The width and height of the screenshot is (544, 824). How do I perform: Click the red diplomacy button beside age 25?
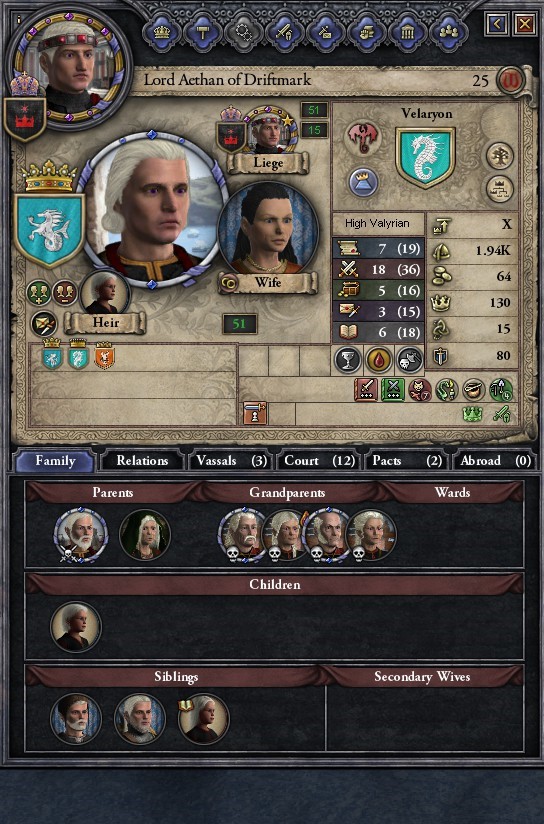tap(510, 80)
